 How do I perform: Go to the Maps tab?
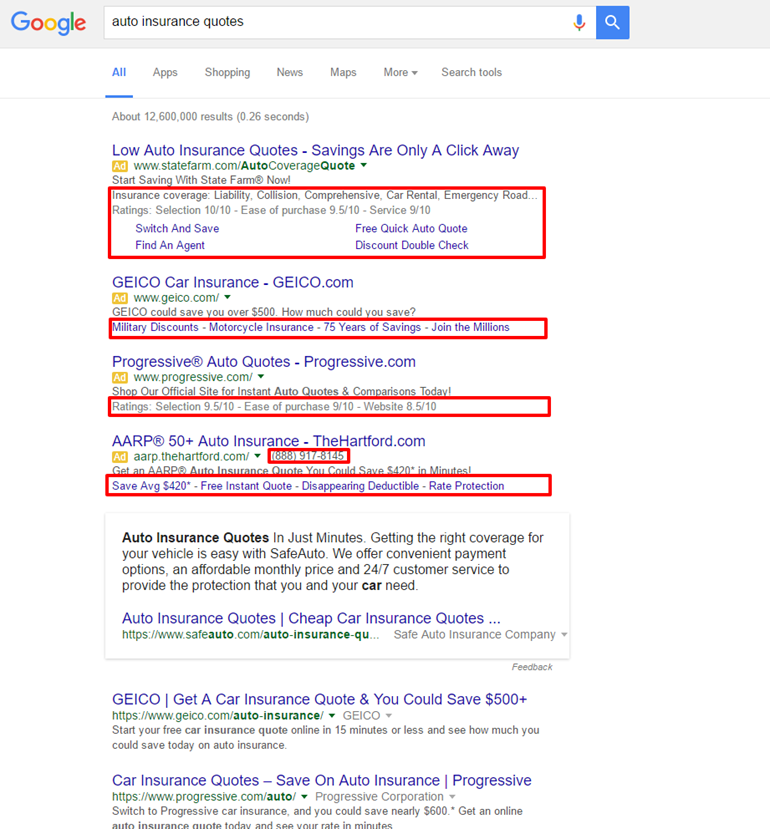pyautogui.click(x=343, y=72)
